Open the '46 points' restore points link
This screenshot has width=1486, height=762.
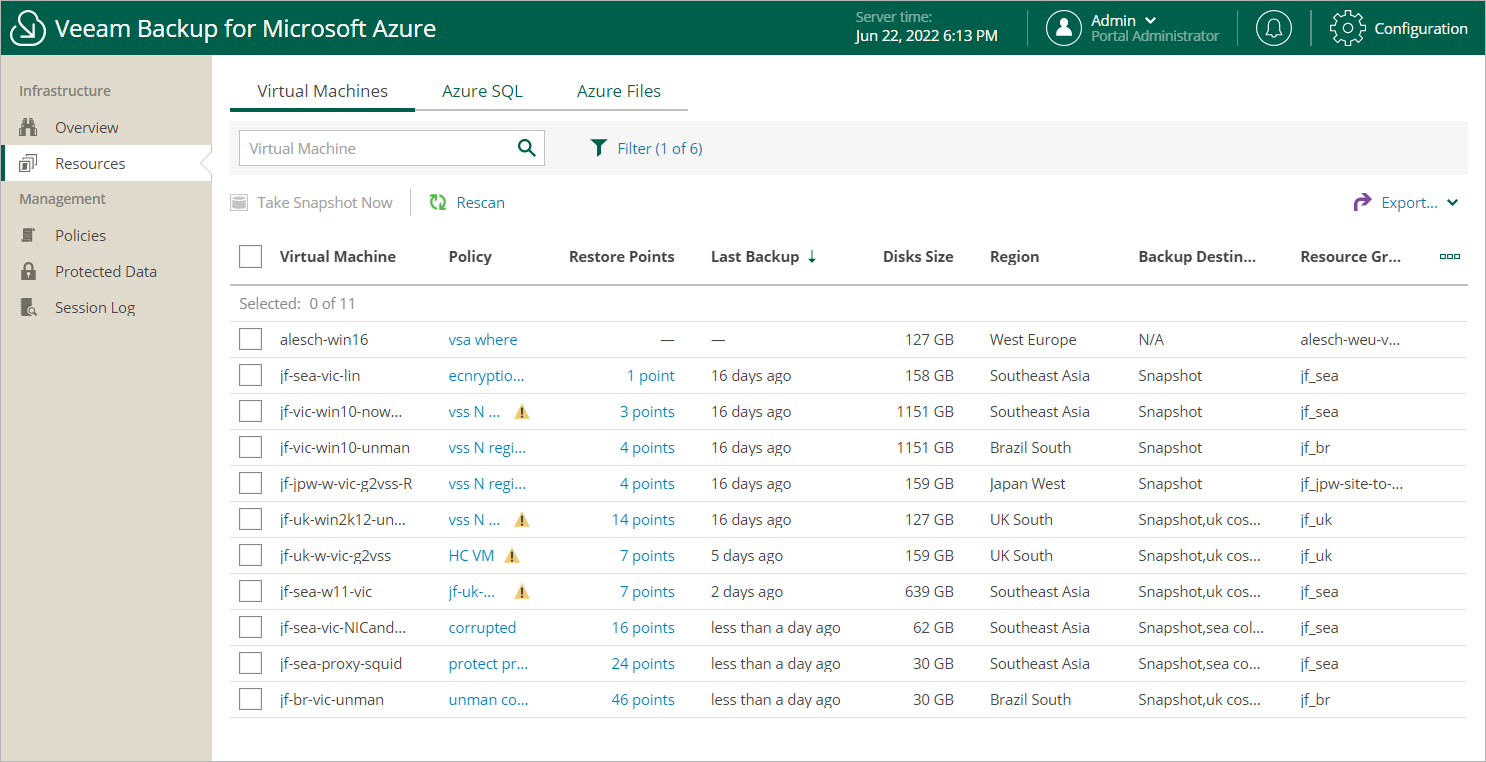[x=643, y=699]
